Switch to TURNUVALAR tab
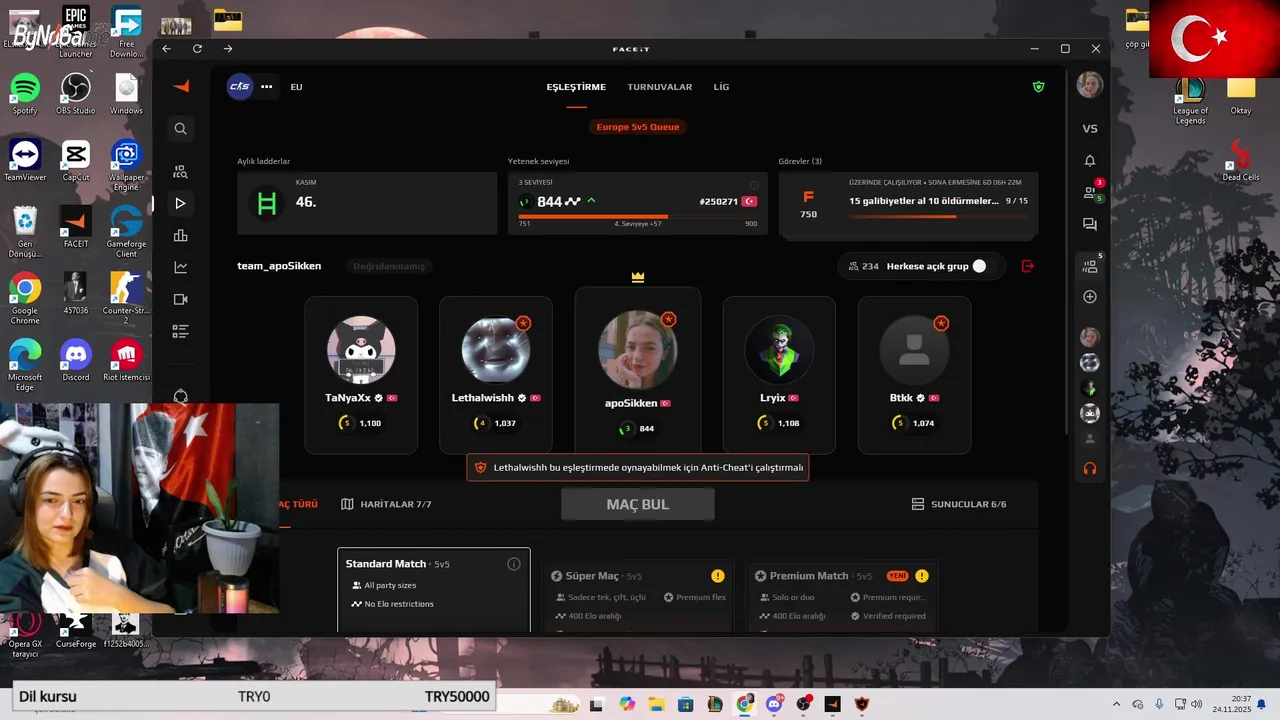 click(x=660, y=87)
